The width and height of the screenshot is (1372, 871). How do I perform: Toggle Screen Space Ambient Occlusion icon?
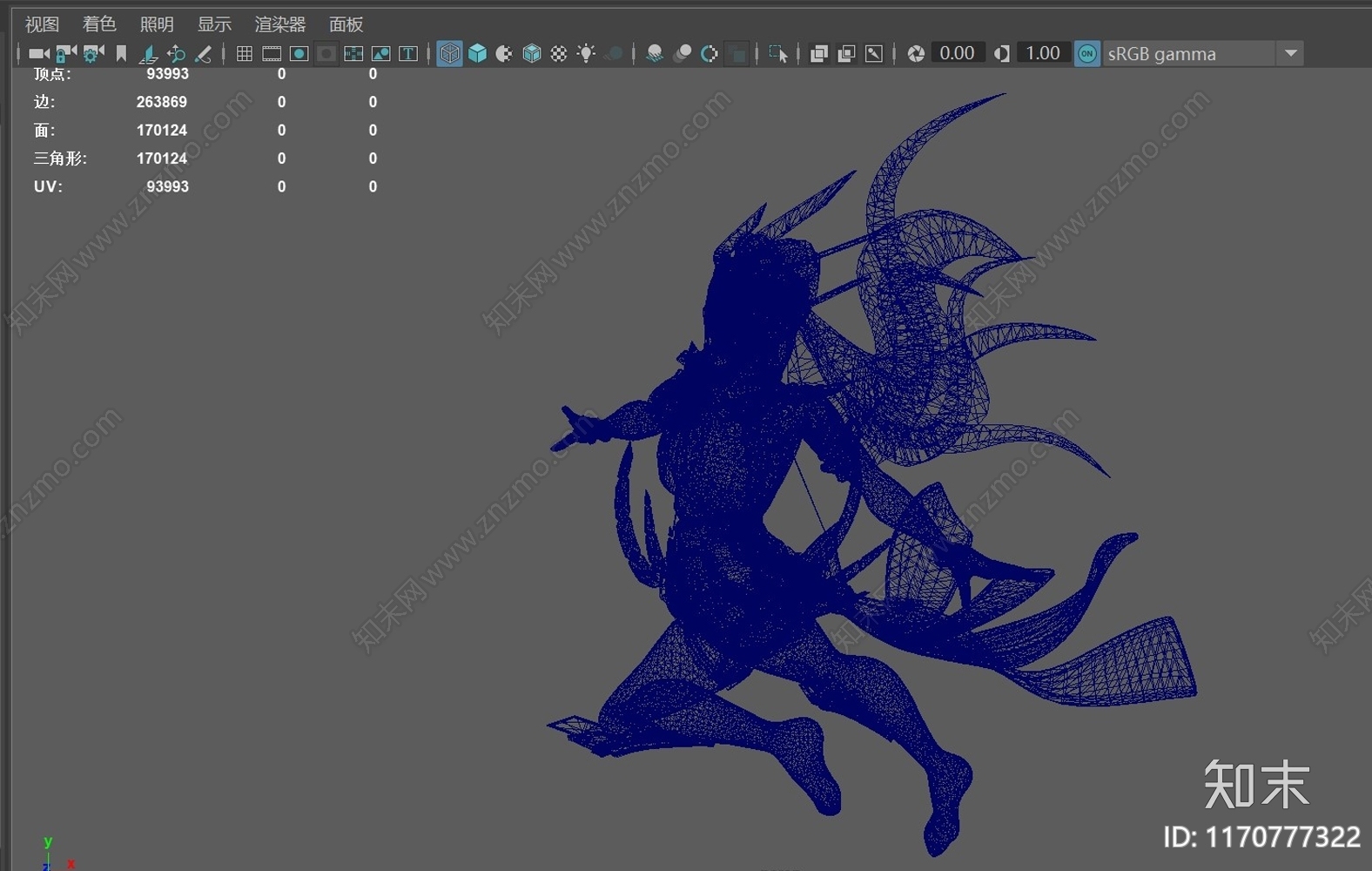pyautogui.click(x=655, y=54)
